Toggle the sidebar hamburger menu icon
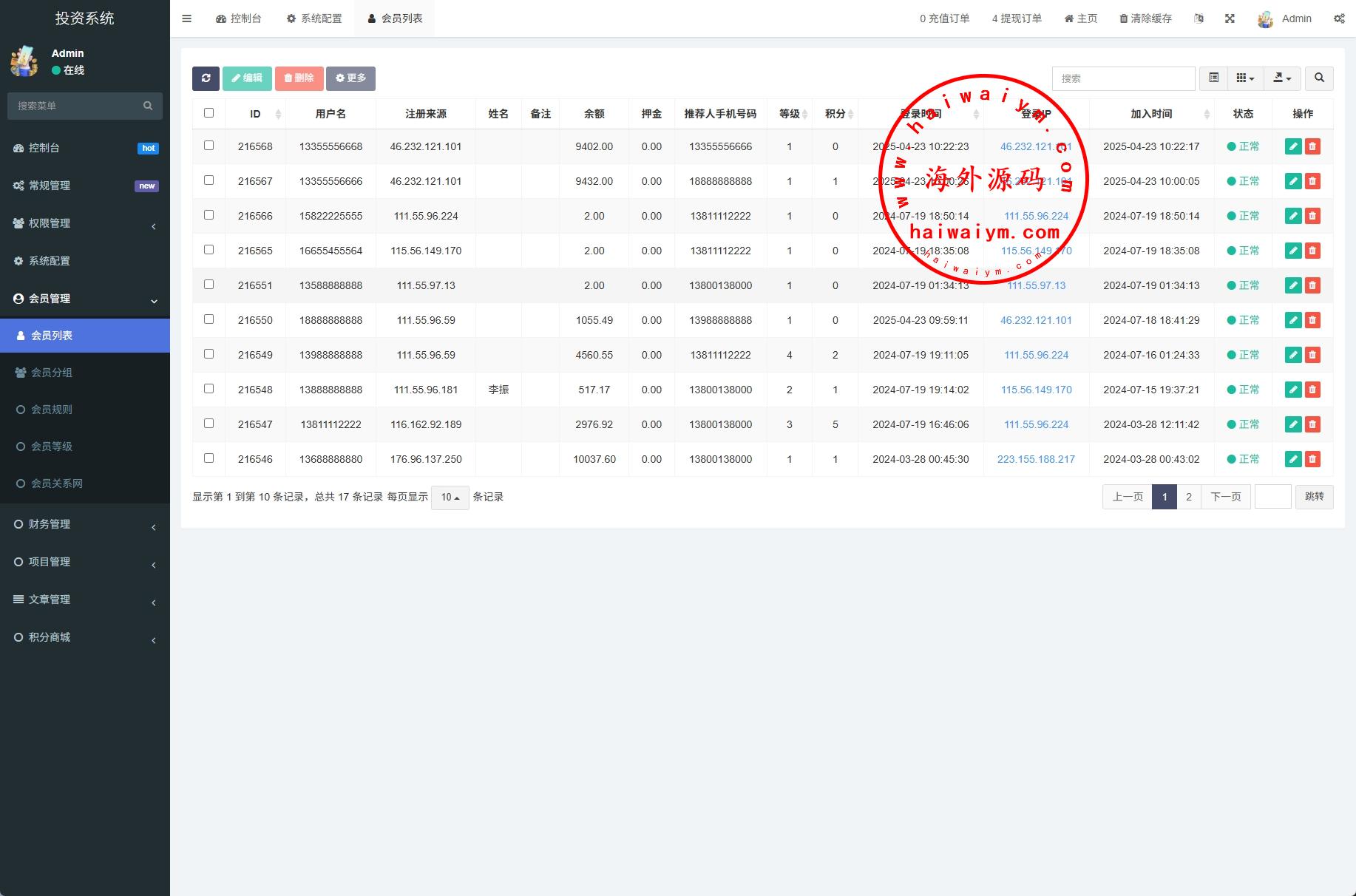1356x896 pixels. tap(187, 18)
